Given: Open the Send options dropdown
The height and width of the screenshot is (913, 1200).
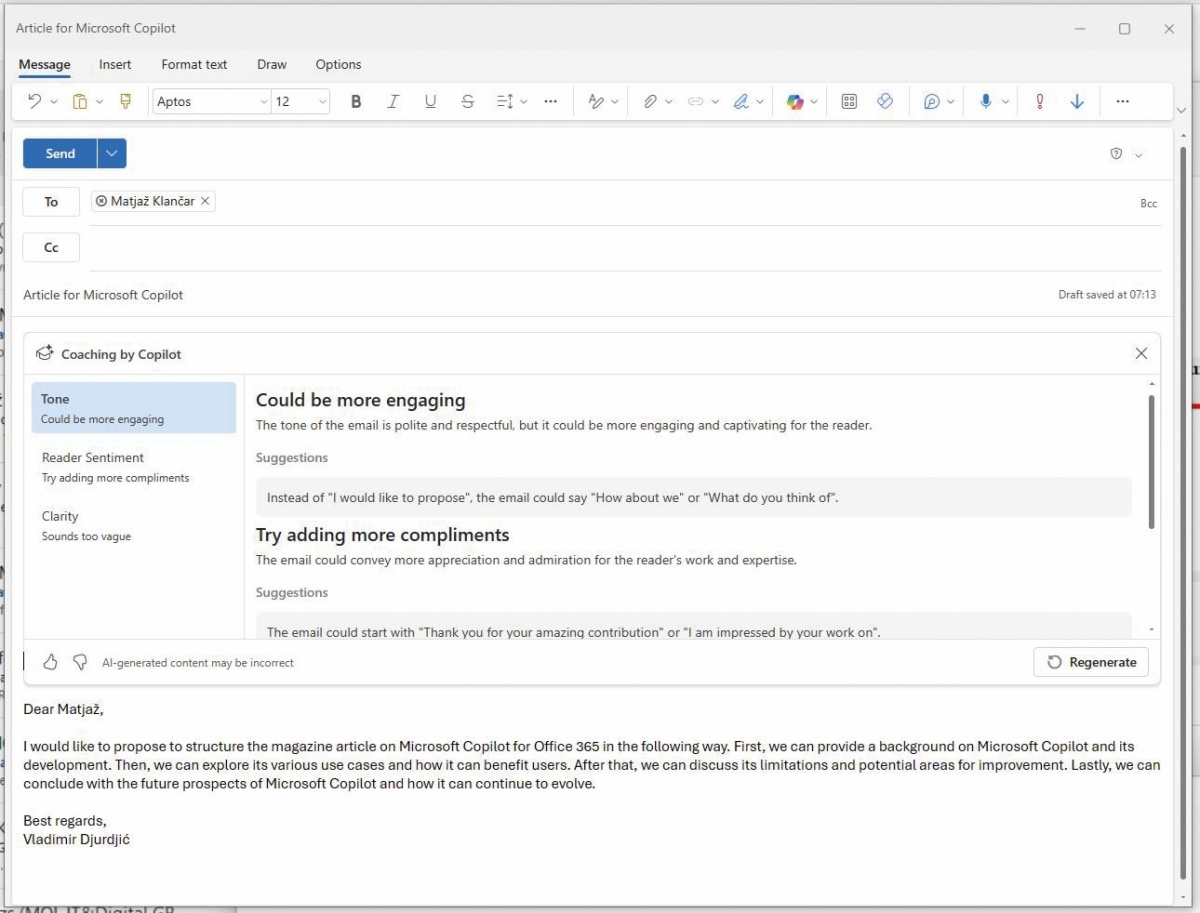Looking at the screenshot, I should pos(112,153).
